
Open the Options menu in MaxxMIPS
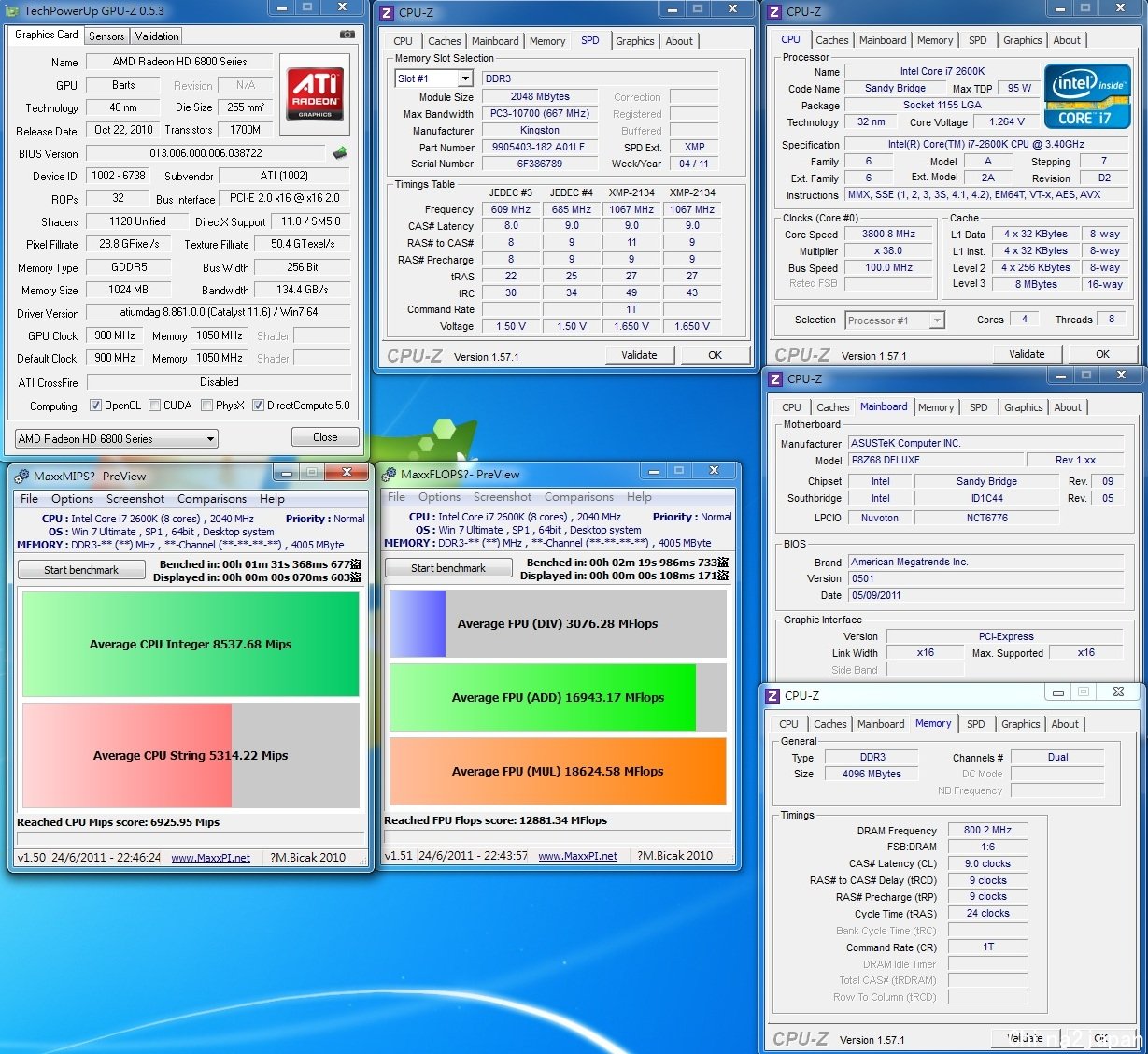(73, 499)
